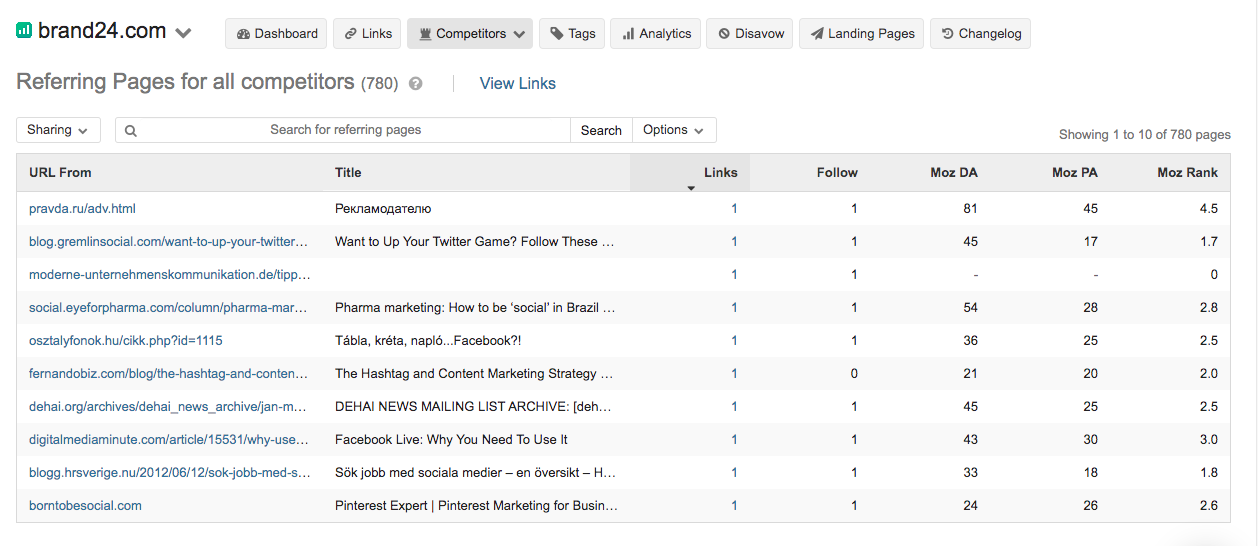Sort table by Moz Rank column
Screen dimensions: 1258x546
(x=1187, y=172)
